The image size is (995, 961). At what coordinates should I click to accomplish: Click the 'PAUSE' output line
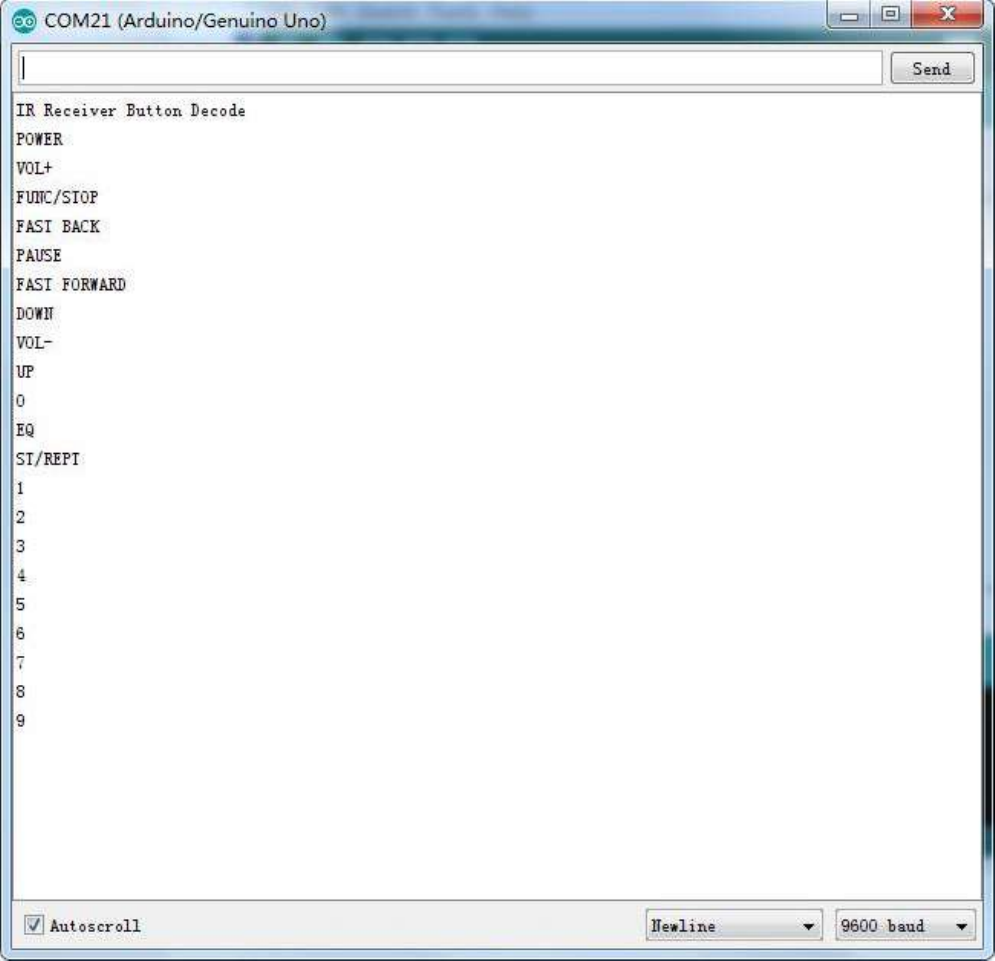(38, 256)
